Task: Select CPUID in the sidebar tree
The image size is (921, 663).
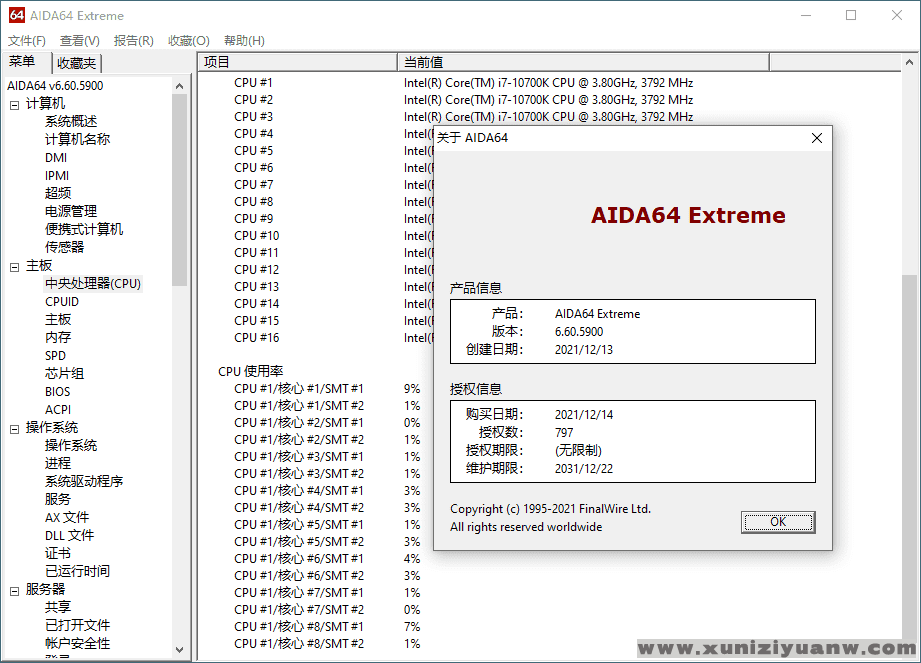Action: 62,301
